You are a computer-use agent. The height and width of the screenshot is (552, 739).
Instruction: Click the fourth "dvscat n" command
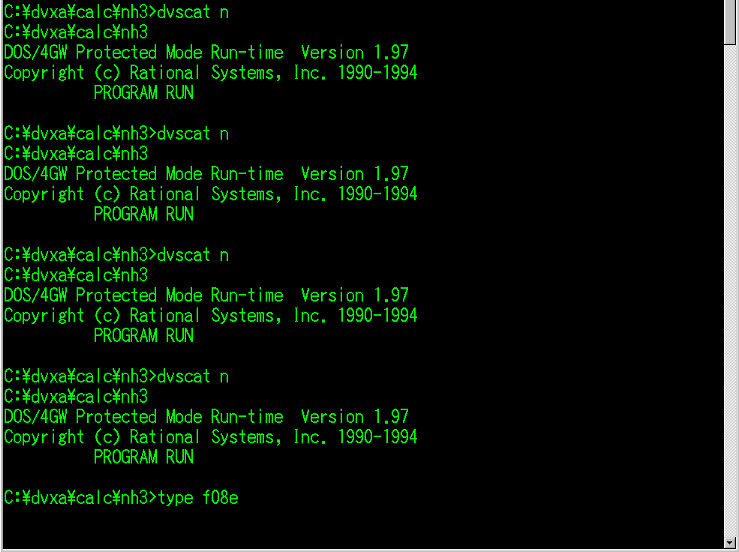pos(193,376)
